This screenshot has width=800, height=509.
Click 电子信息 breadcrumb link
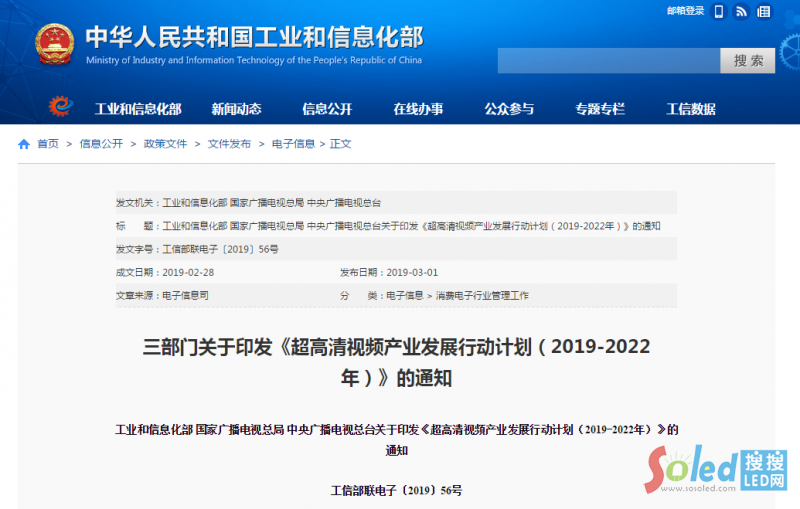click(x=293, y=144)
